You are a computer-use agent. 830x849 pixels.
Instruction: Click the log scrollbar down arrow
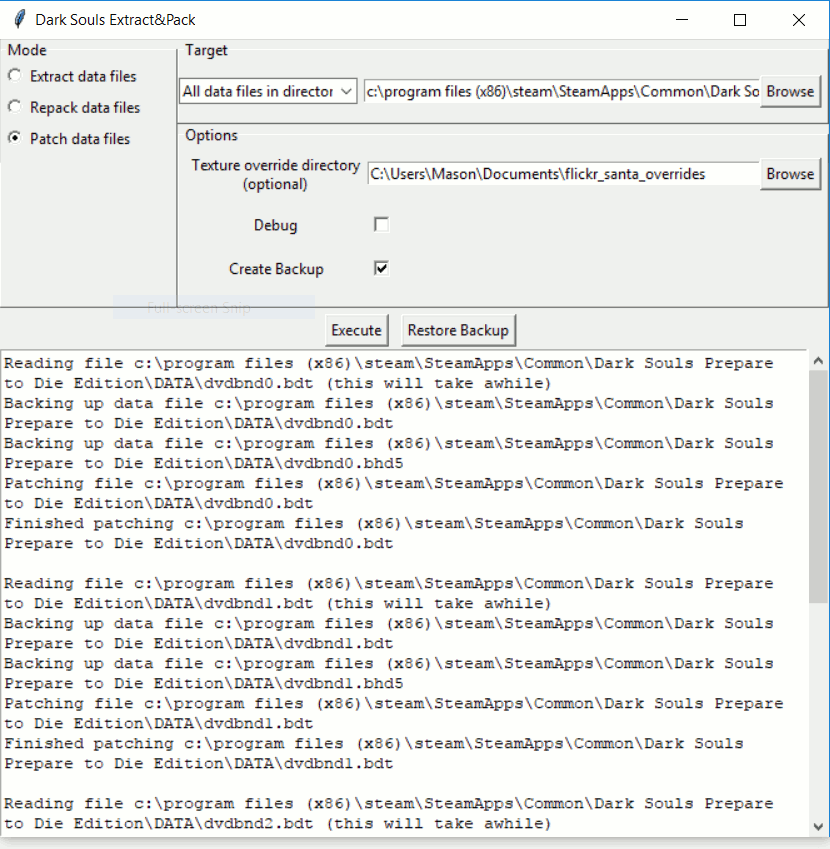pyautogui.click(x=818, y=826)
